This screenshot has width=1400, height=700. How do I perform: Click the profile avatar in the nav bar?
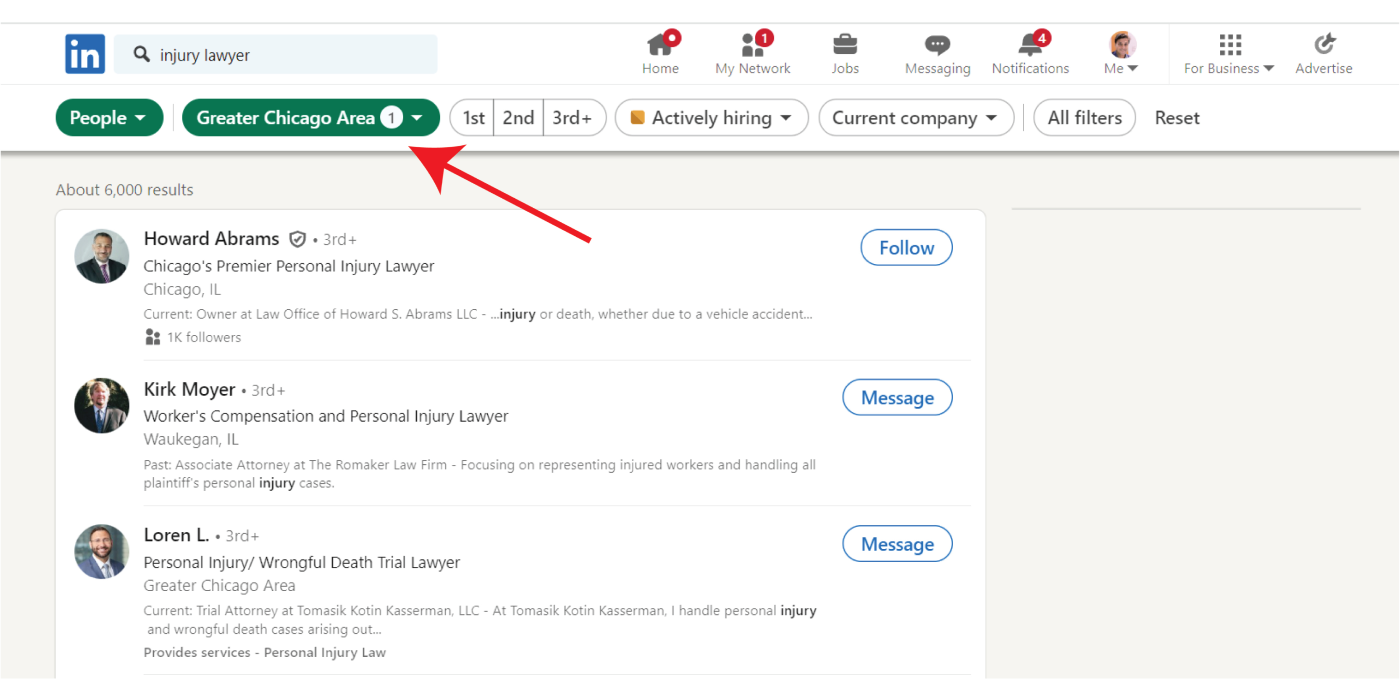1122,44
